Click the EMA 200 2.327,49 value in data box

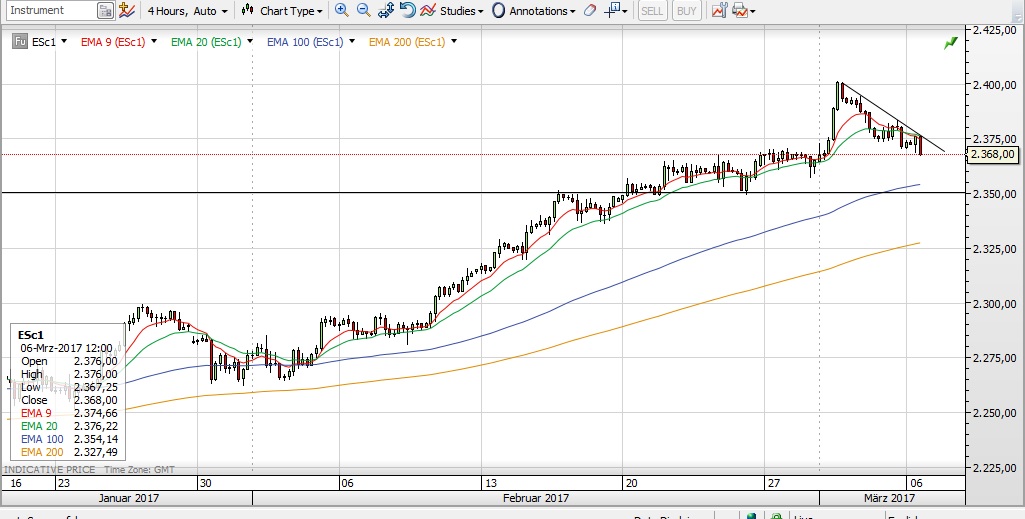pyautogui.click(x=95, y=452)
